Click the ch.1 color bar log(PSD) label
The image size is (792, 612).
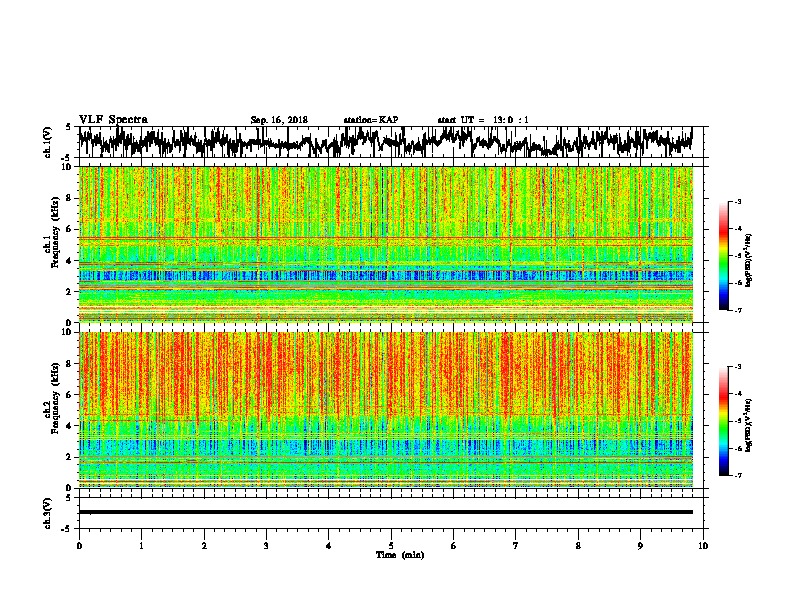[748, 261]
